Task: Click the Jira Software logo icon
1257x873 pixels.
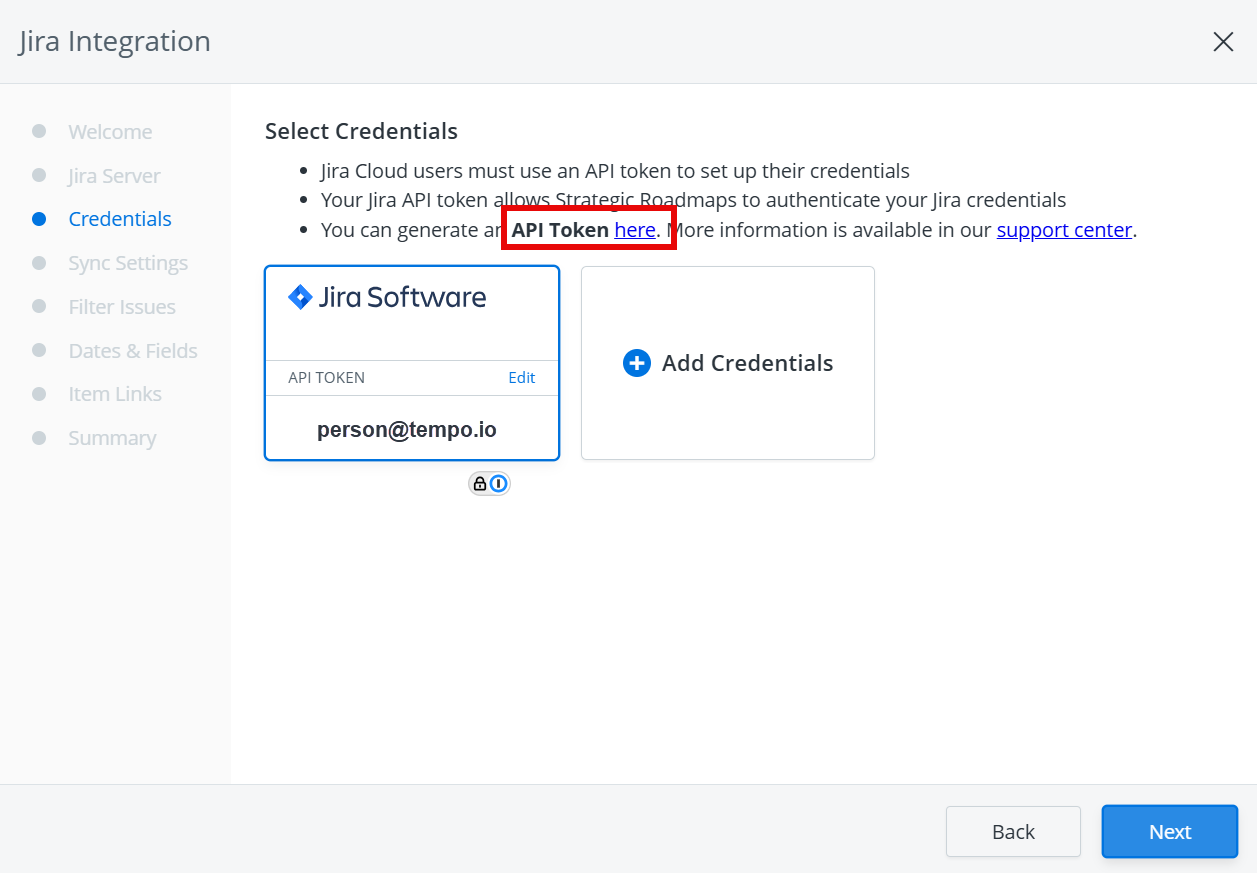Action: [x=301, y=296]
